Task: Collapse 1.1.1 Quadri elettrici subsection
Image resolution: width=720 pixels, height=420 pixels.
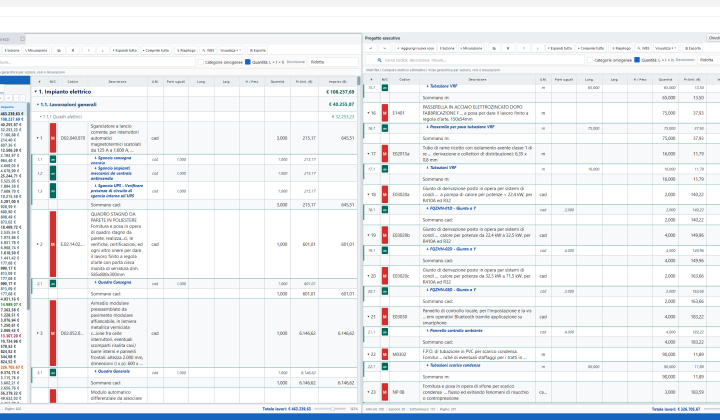Action: point(40,117)
